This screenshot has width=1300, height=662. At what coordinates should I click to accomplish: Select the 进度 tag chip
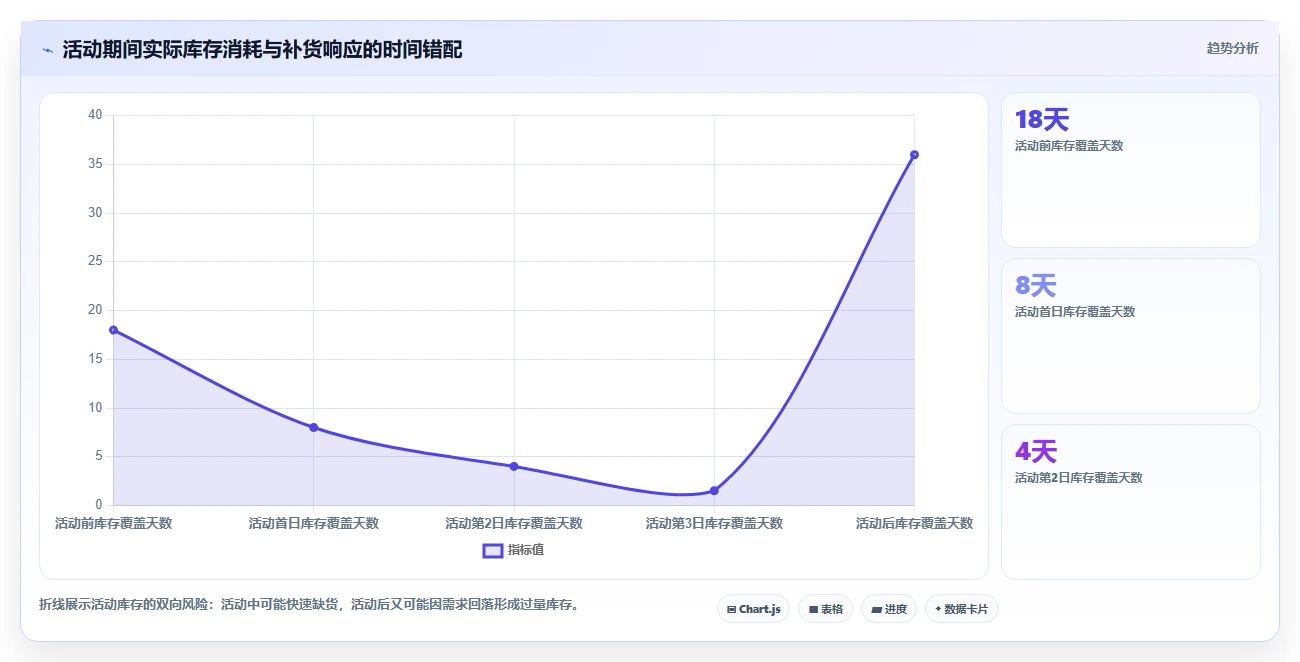point(888,609)
